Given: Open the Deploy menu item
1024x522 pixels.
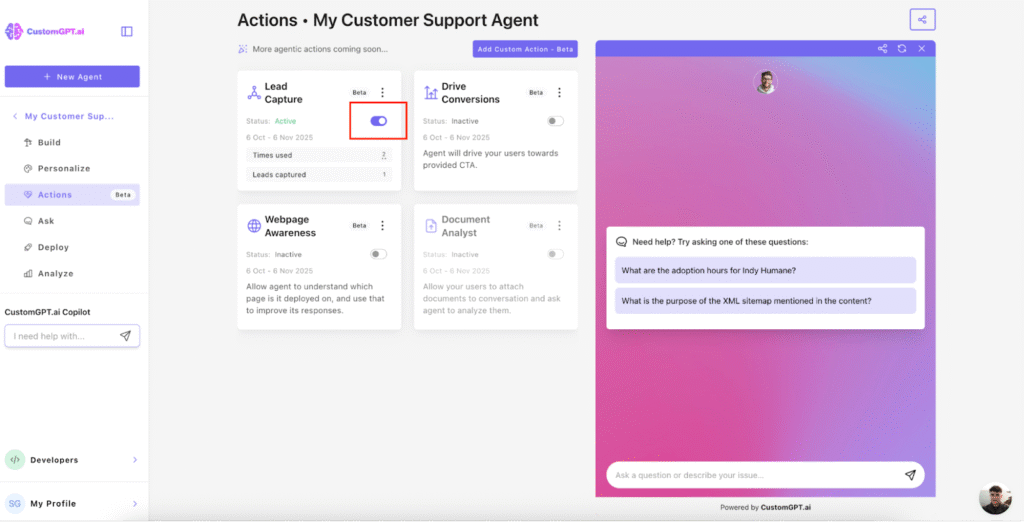Looking at the screenshot, I should 72,247.
